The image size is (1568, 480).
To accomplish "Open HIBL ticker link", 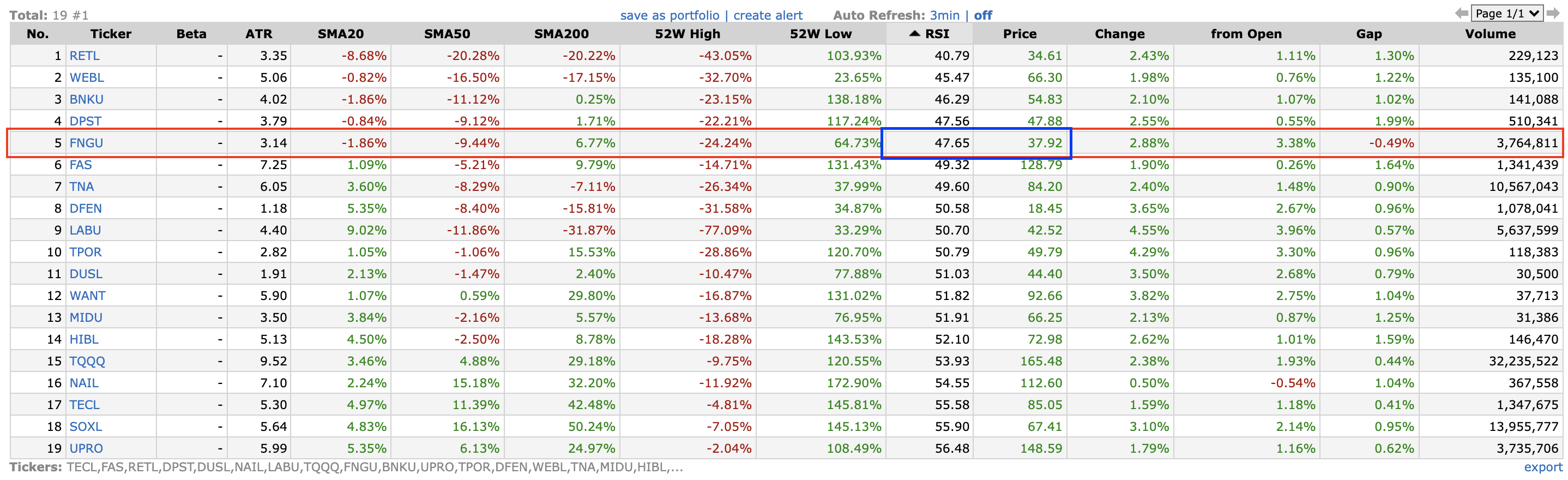I will (x=84, y=339).
